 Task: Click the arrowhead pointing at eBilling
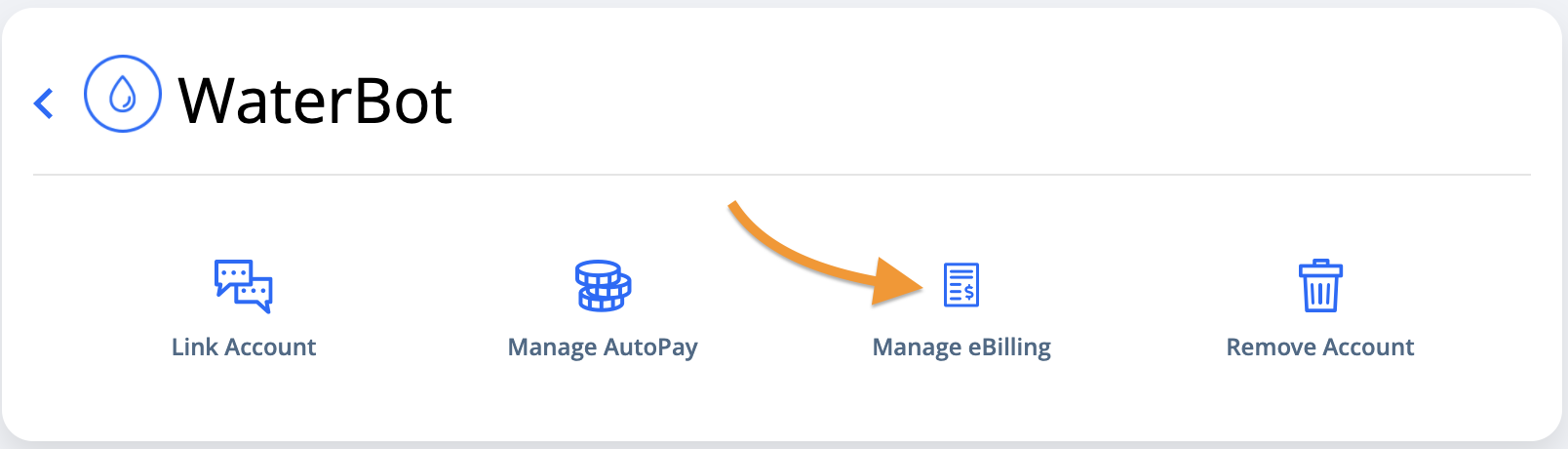tap(897, 282)
